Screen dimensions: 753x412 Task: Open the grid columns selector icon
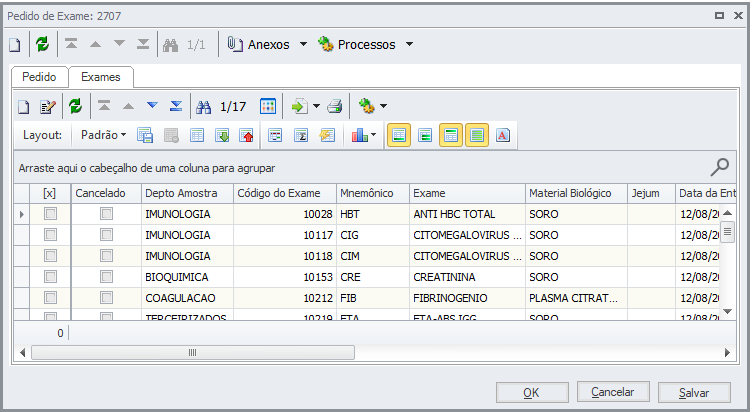[268, 106]
